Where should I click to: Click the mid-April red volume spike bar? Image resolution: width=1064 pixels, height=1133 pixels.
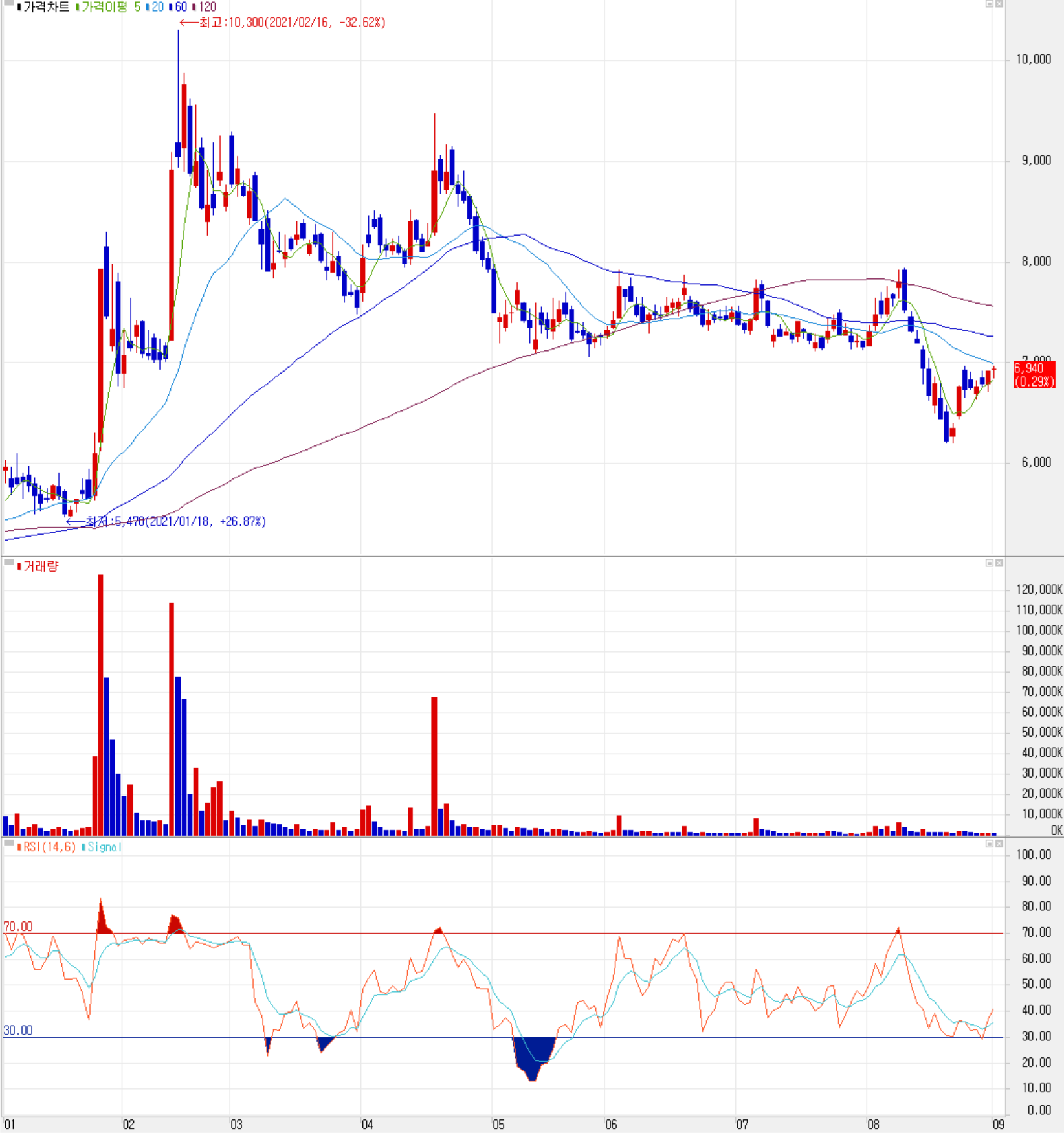434,766
